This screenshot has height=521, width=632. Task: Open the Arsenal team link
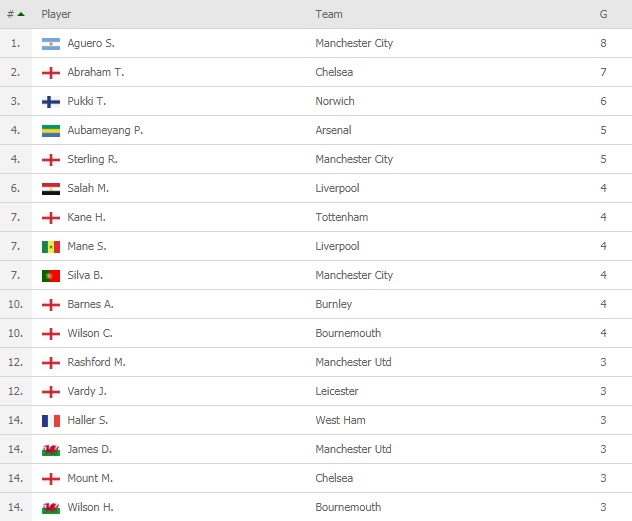(333, 131)
